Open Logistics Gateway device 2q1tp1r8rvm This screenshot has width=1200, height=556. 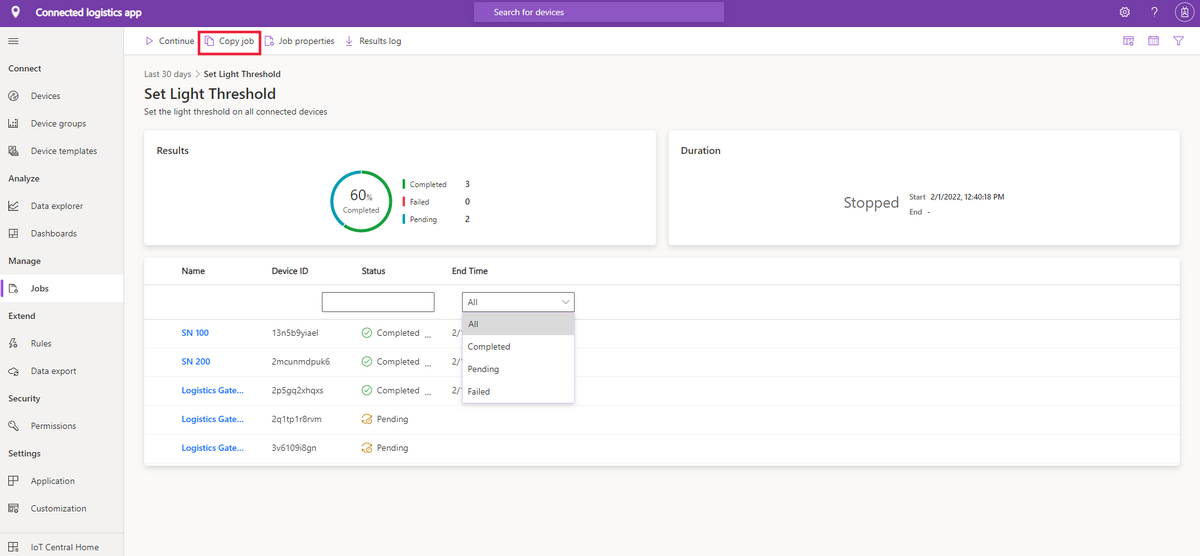coord(212,419)
